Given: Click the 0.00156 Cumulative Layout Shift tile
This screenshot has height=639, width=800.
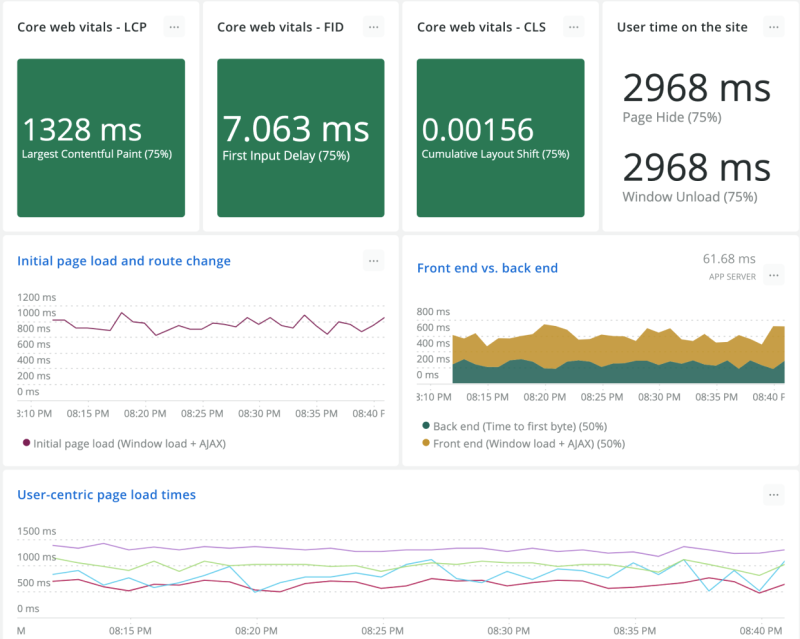Looking at the screenshot, I should pos(500,137).
